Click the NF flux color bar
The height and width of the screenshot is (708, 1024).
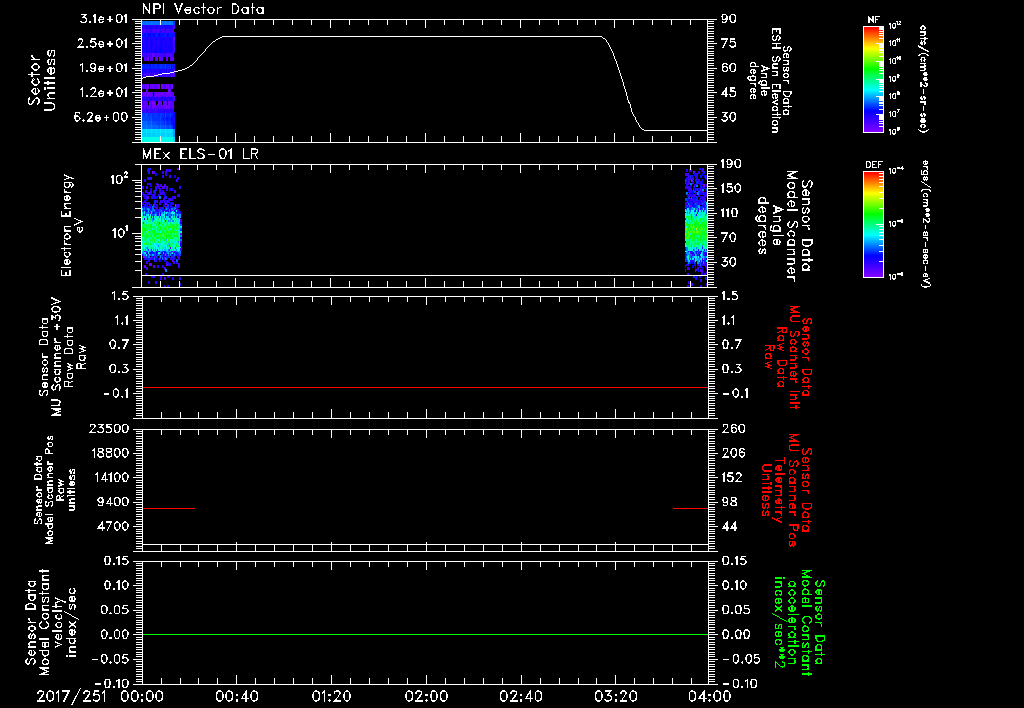pyautogui.click(x=873, y=78)
